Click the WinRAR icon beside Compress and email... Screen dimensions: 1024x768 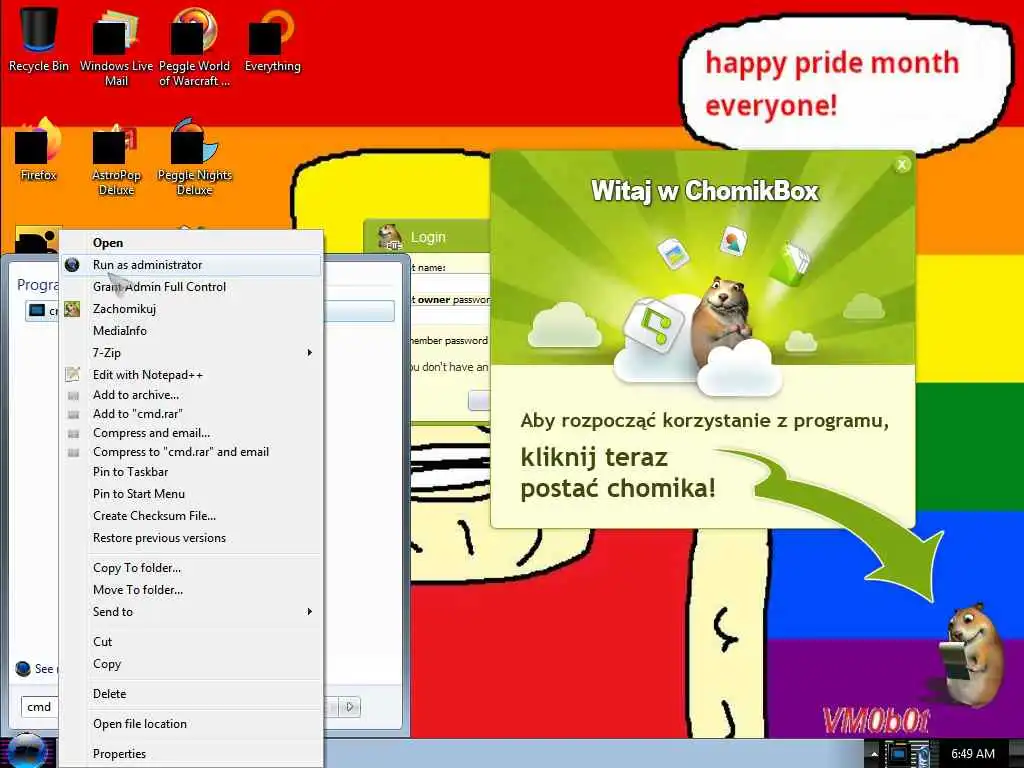(x=73, y=433)
